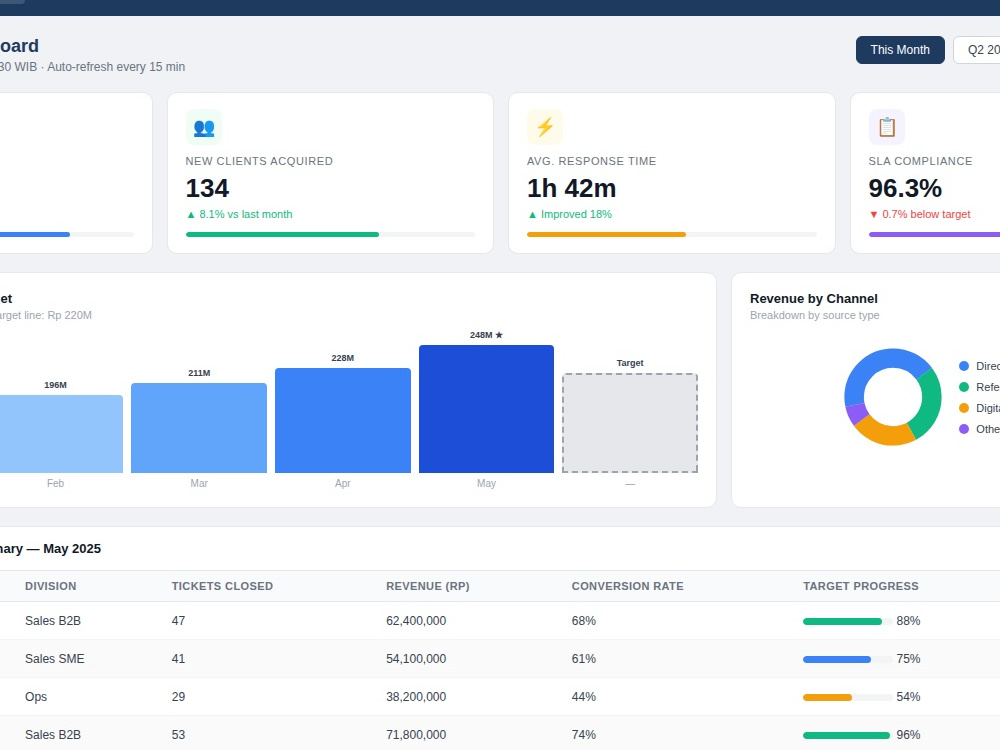Click the Improved 18% trend text
This screenshot has width=1000, height=750.
pos(570,214)
